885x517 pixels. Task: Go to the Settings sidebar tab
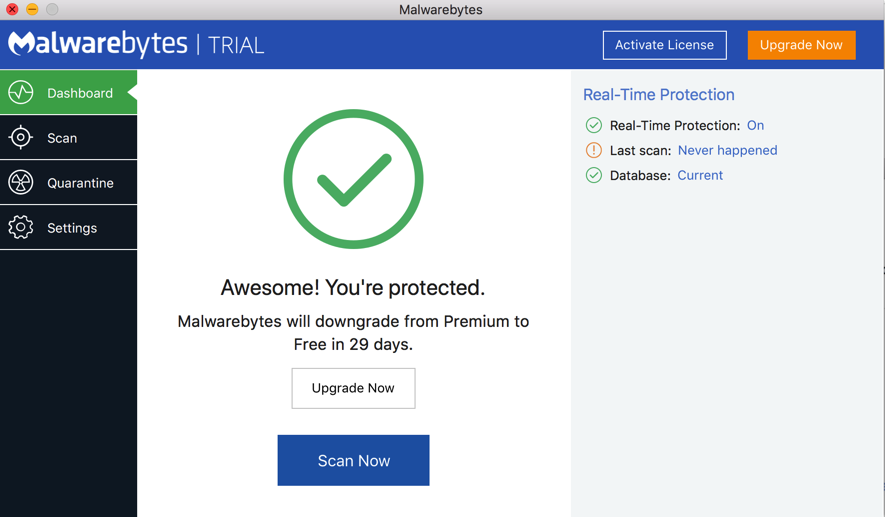coord(68,227)
